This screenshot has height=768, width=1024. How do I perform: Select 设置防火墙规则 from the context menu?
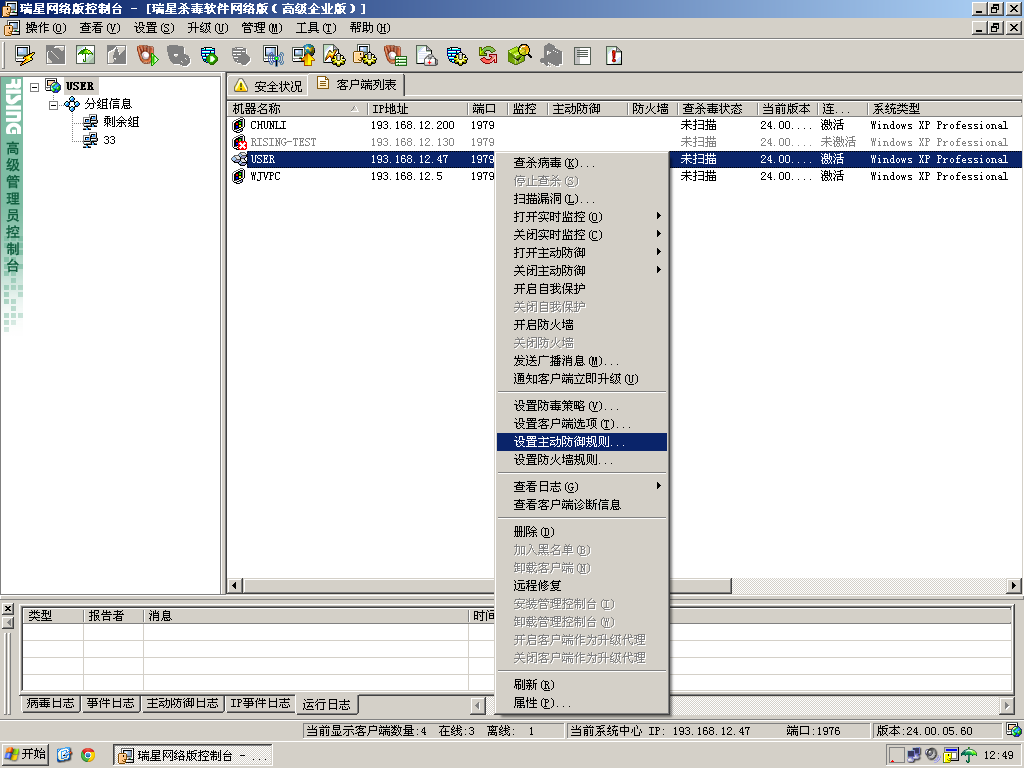pos(563,460)
